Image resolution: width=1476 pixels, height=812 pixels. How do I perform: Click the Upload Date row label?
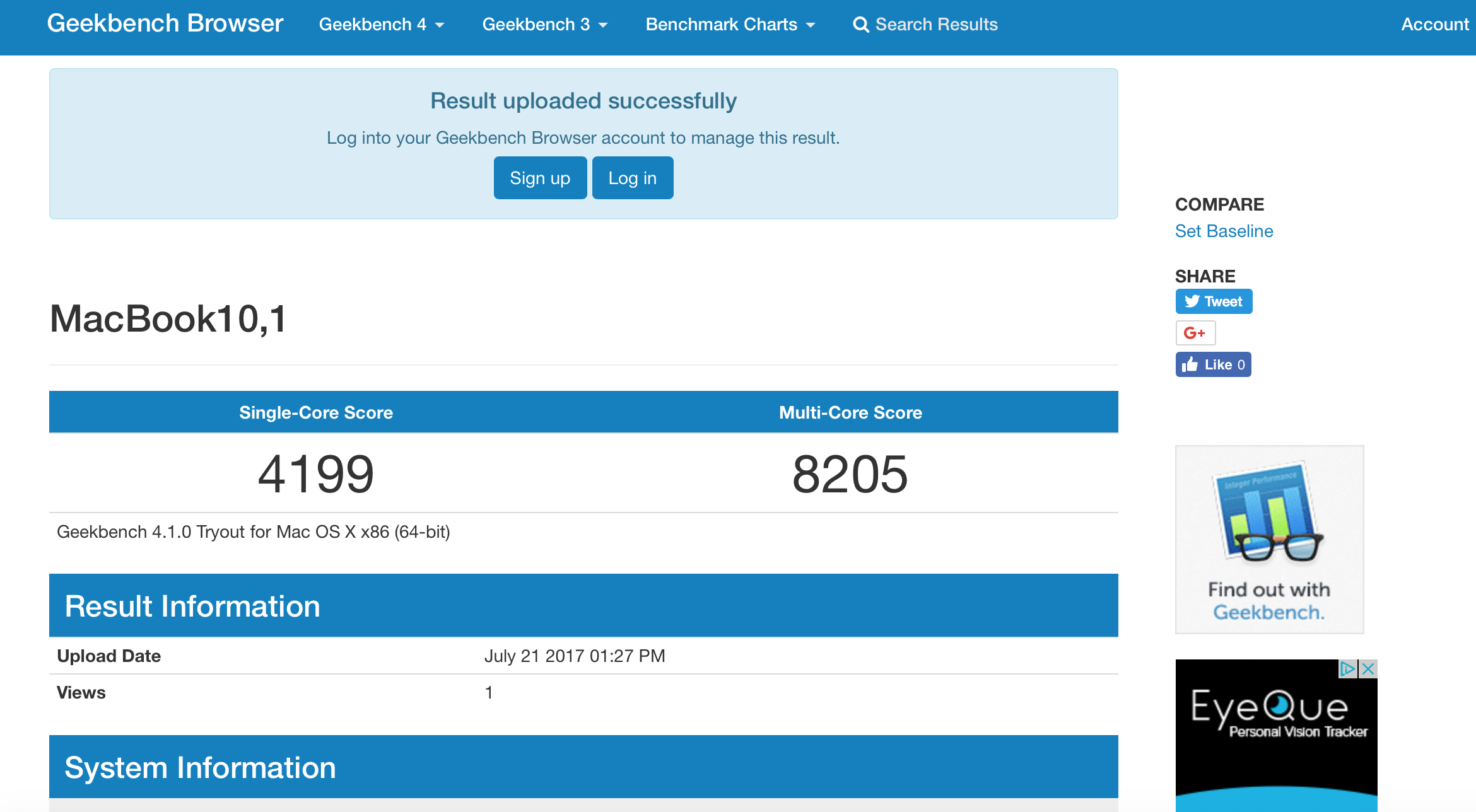click(109, 656)
